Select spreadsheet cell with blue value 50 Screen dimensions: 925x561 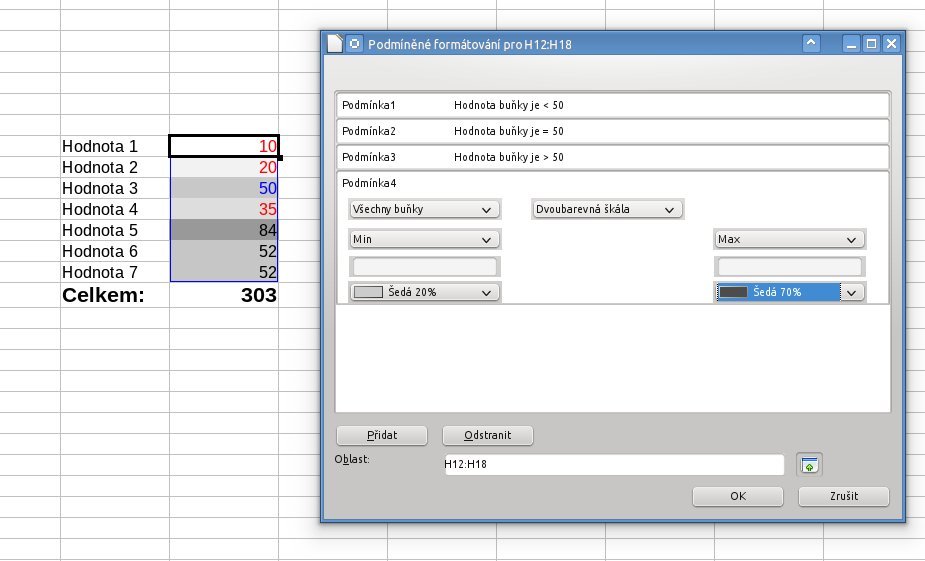[x=224, y=188]
